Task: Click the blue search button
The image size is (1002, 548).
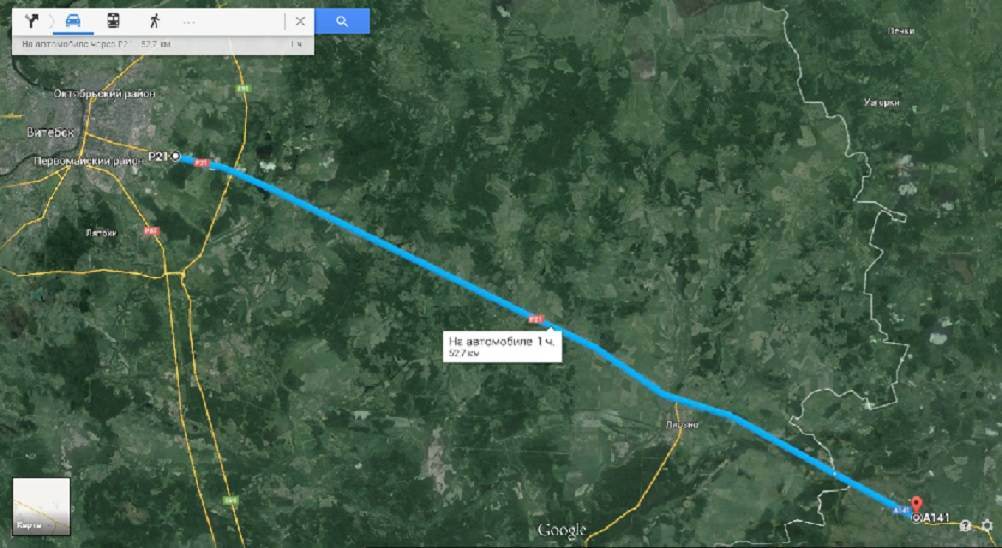Action: pyautogui.click(x=342, y=21)
